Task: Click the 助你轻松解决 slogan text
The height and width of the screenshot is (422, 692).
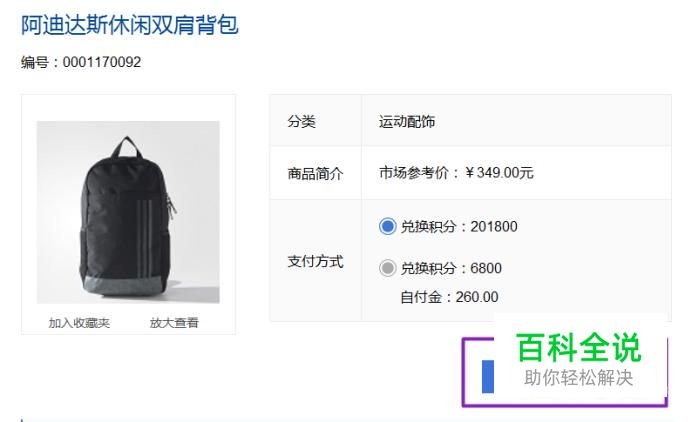Action: (x=579, y=378)
